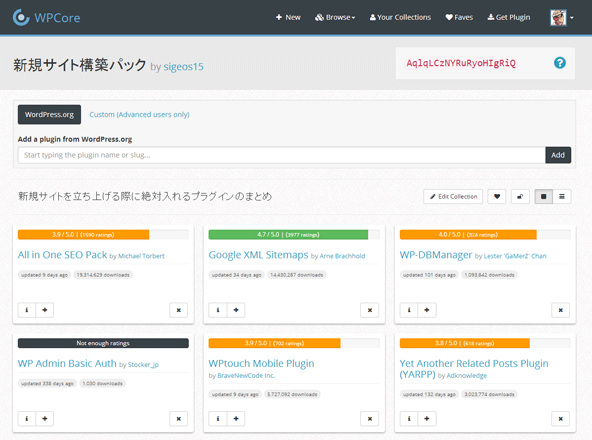
Task: Open All in One SEO Pack link
Action: point(62,255)
